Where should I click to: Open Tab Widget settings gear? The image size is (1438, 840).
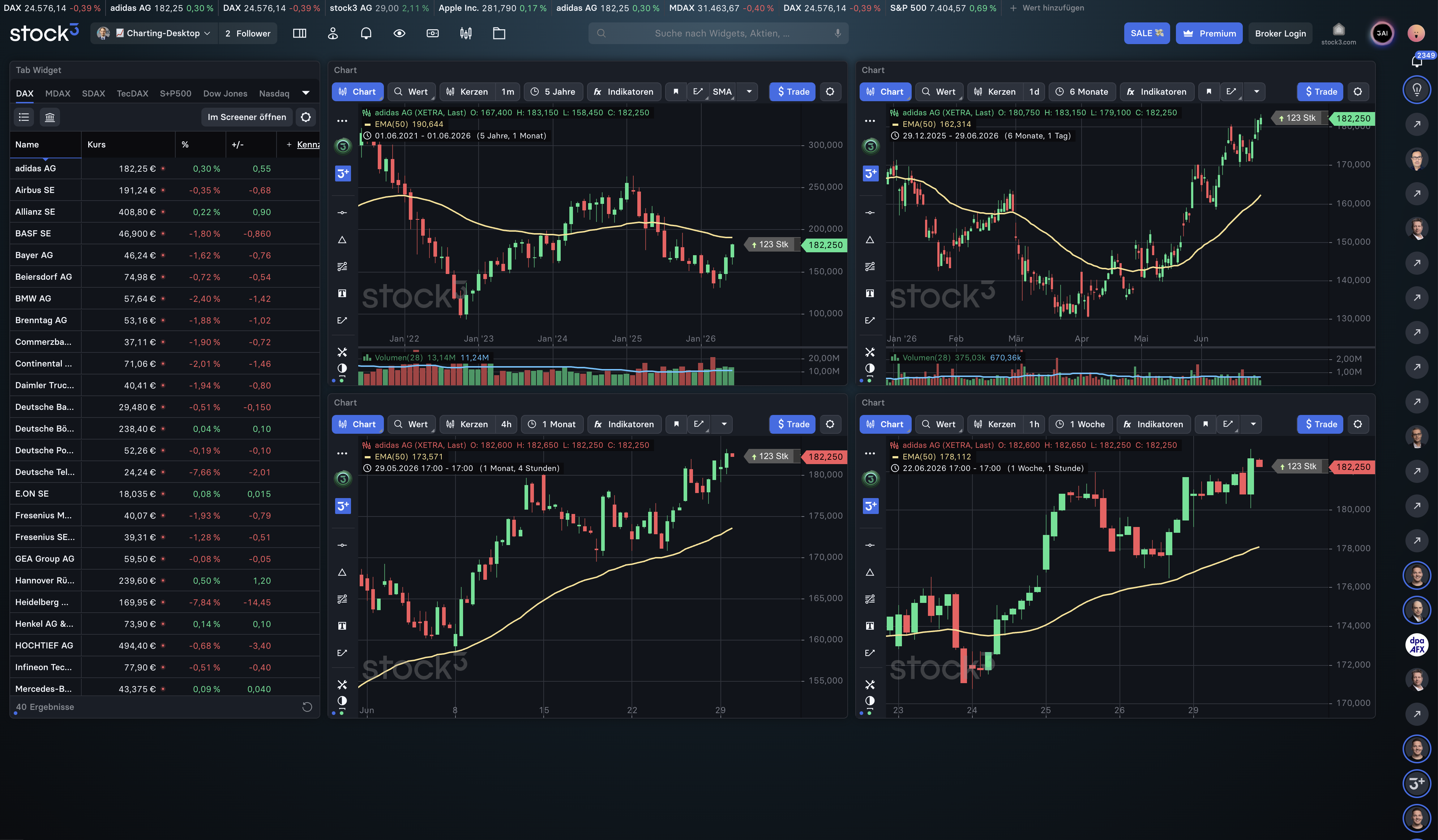point(306,117)
